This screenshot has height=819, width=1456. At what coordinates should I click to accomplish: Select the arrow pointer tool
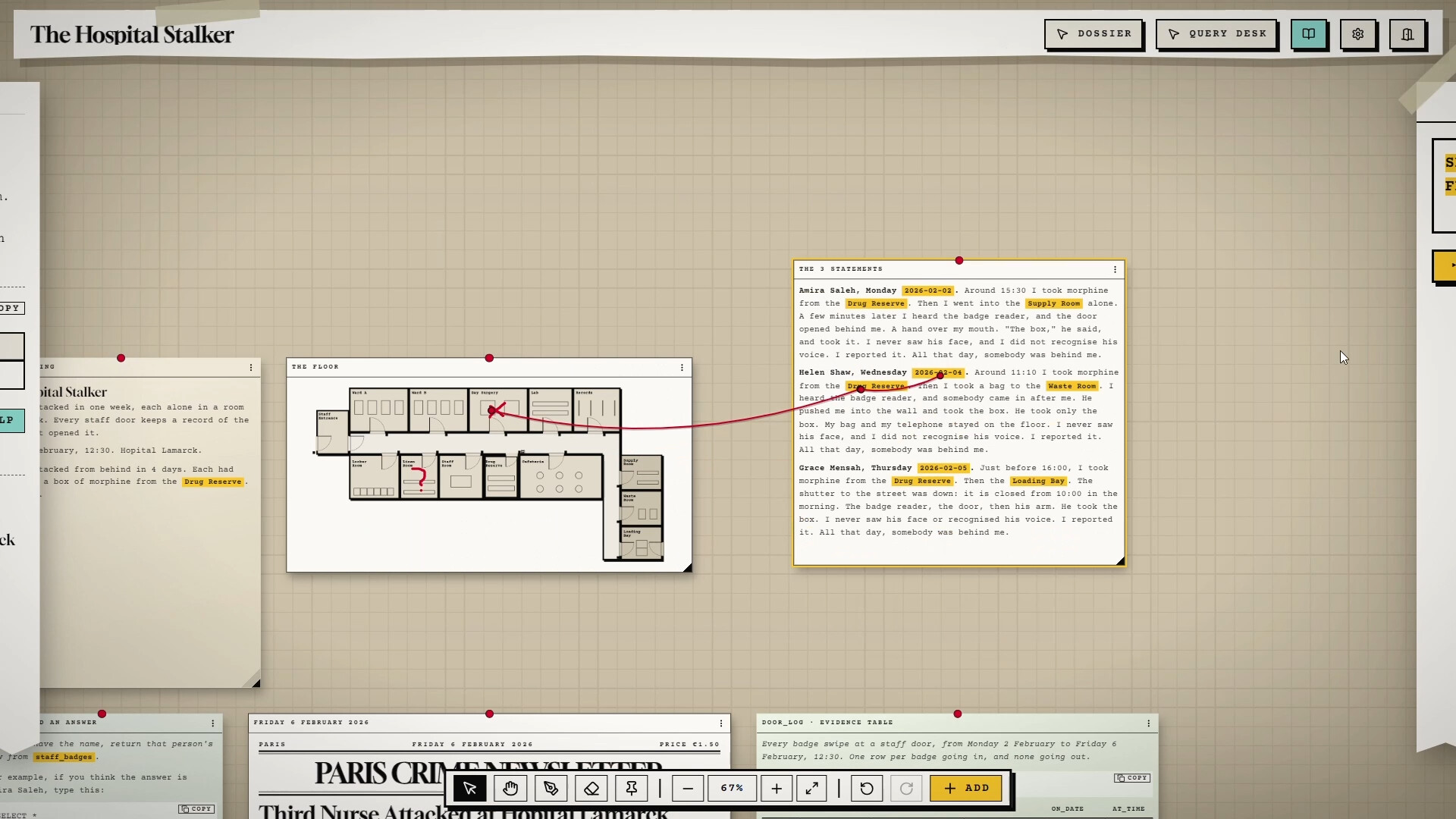[x=469, y=789]
